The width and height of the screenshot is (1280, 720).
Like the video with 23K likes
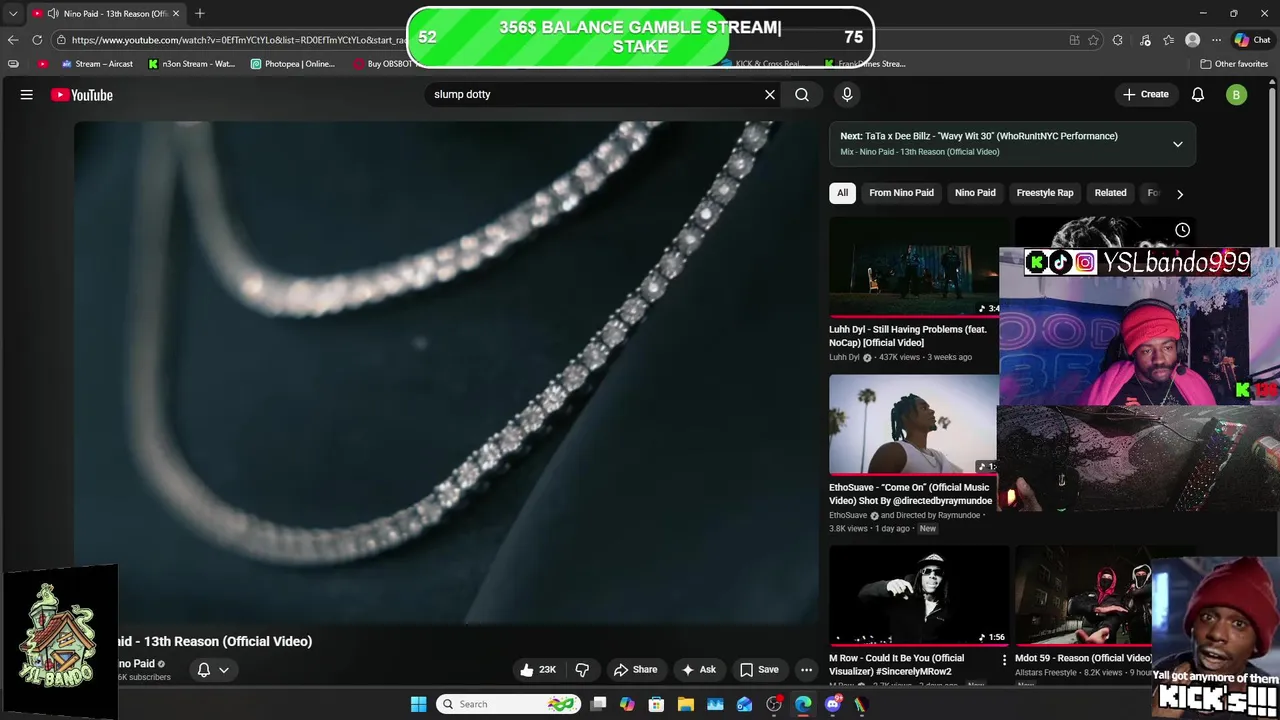[x=537, y=670]
